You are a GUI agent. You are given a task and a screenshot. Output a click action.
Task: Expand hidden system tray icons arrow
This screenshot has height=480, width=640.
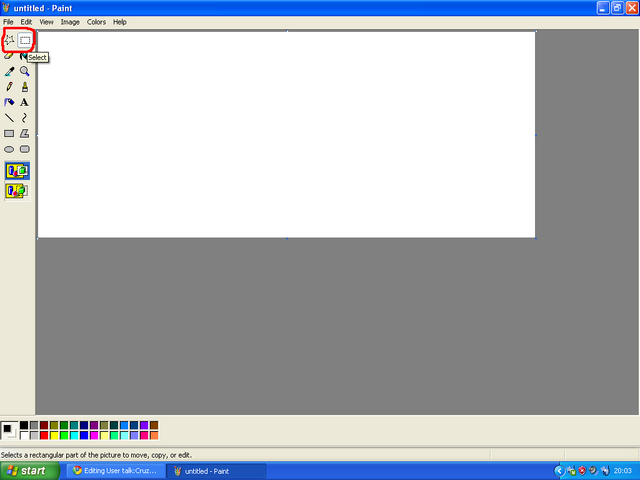tap(559, 471)
